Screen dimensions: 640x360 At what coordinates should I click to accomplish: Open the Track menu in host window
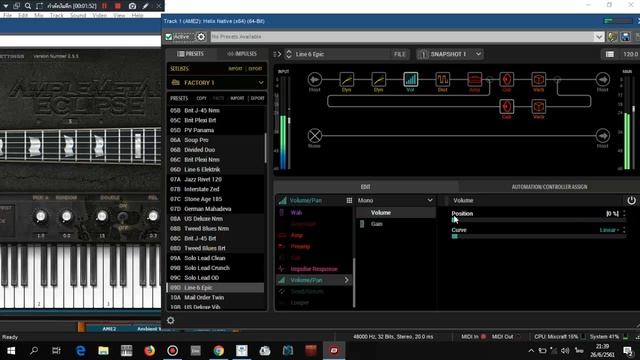pyautogui.click(x=57, y=15)
